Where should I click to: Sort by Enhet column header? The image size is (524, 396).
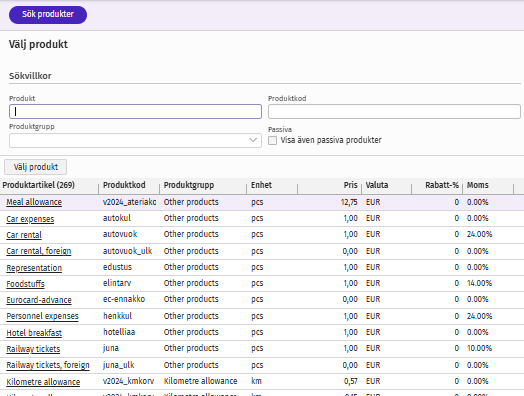tap(261, 185)
